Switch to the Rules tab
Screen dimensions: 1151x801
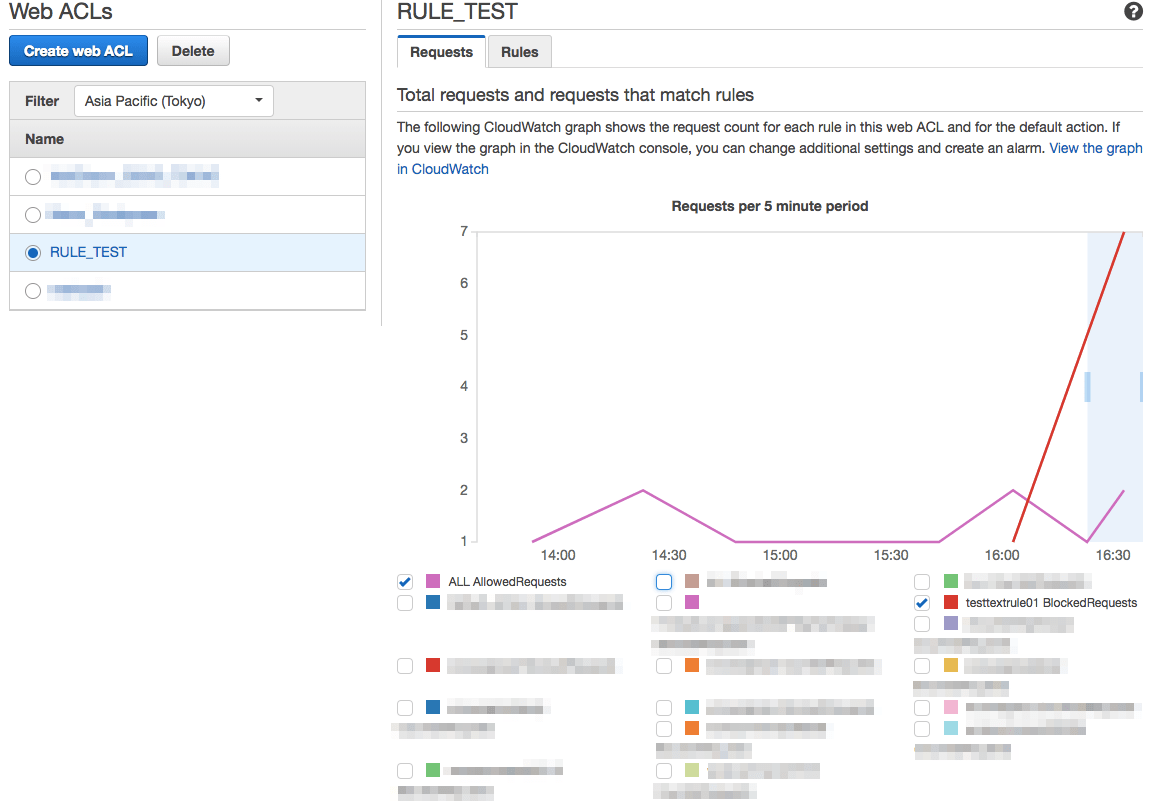[519, 52]
